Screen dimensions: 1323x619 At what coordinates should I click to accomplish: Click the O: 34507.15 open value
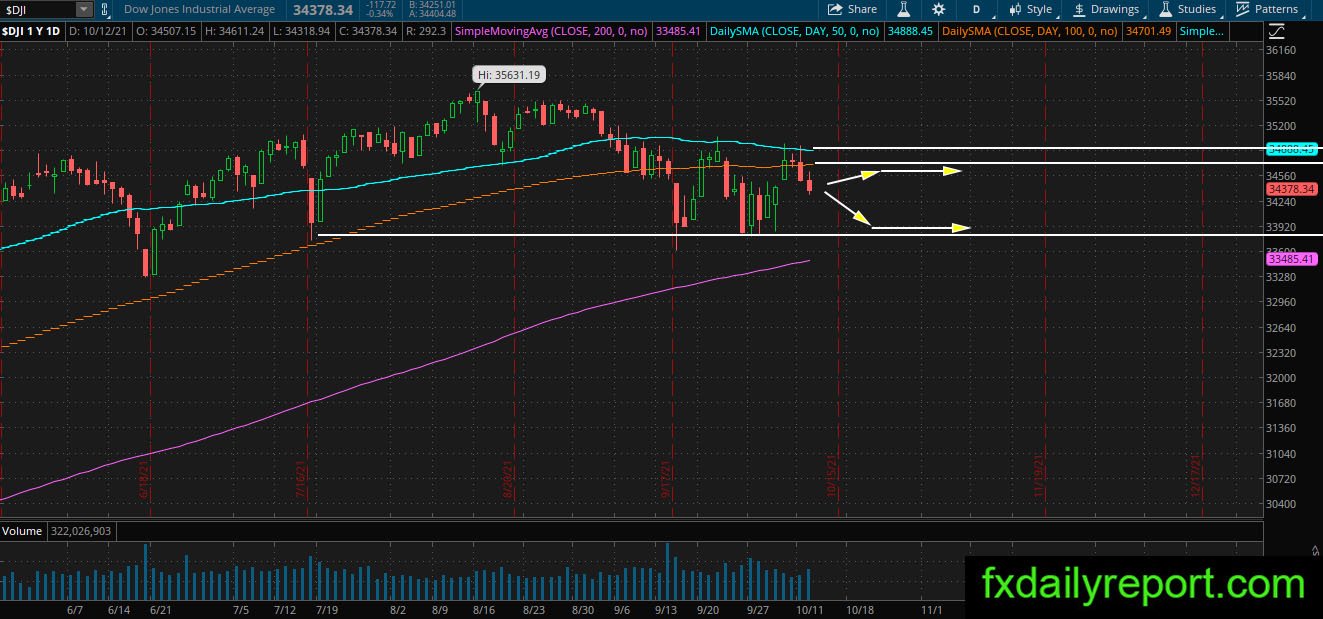point(167,31)
